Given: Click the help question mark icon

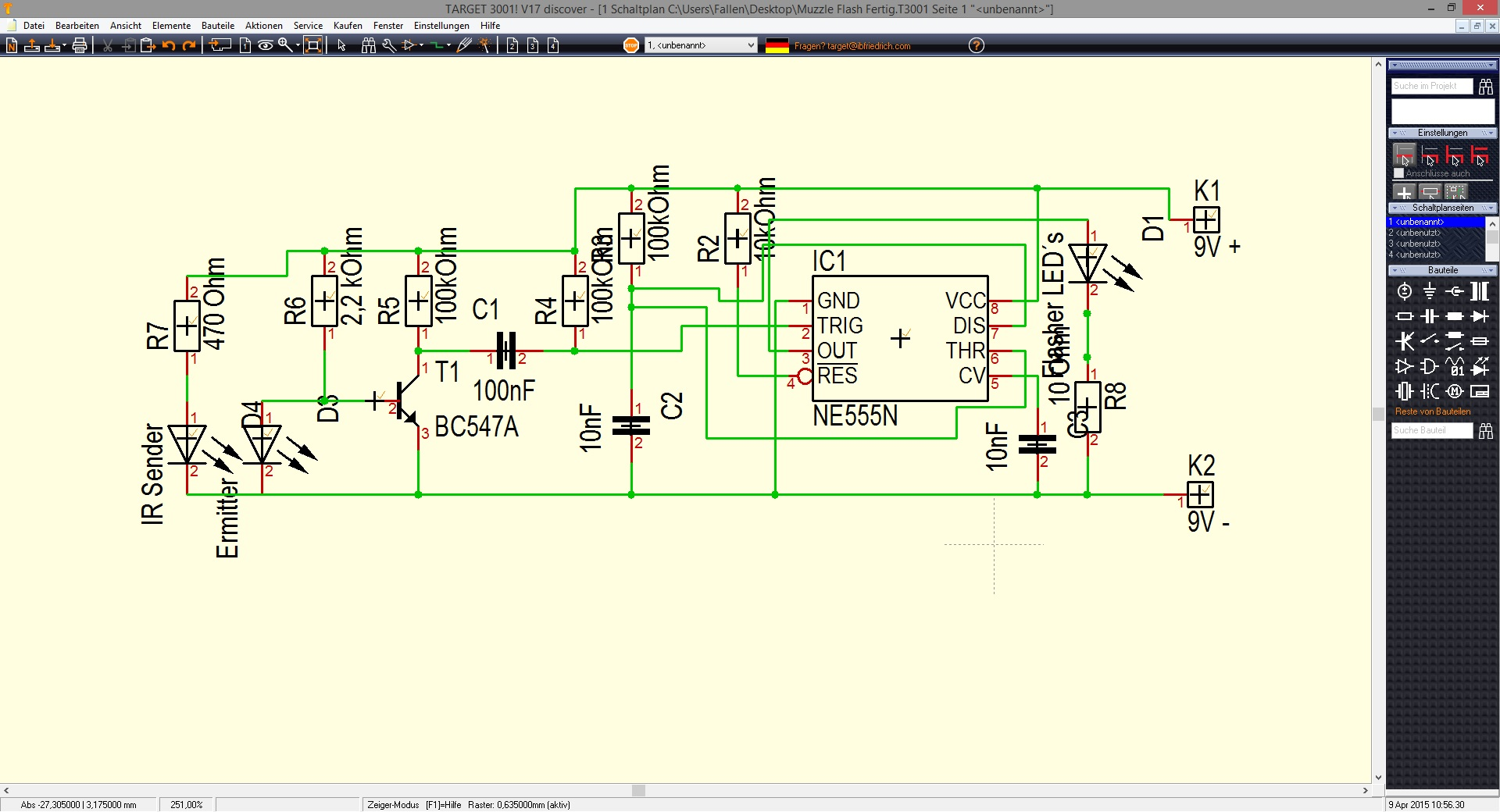Looking at the screenshot, I should pyautogui.click(x=977, y=45).
